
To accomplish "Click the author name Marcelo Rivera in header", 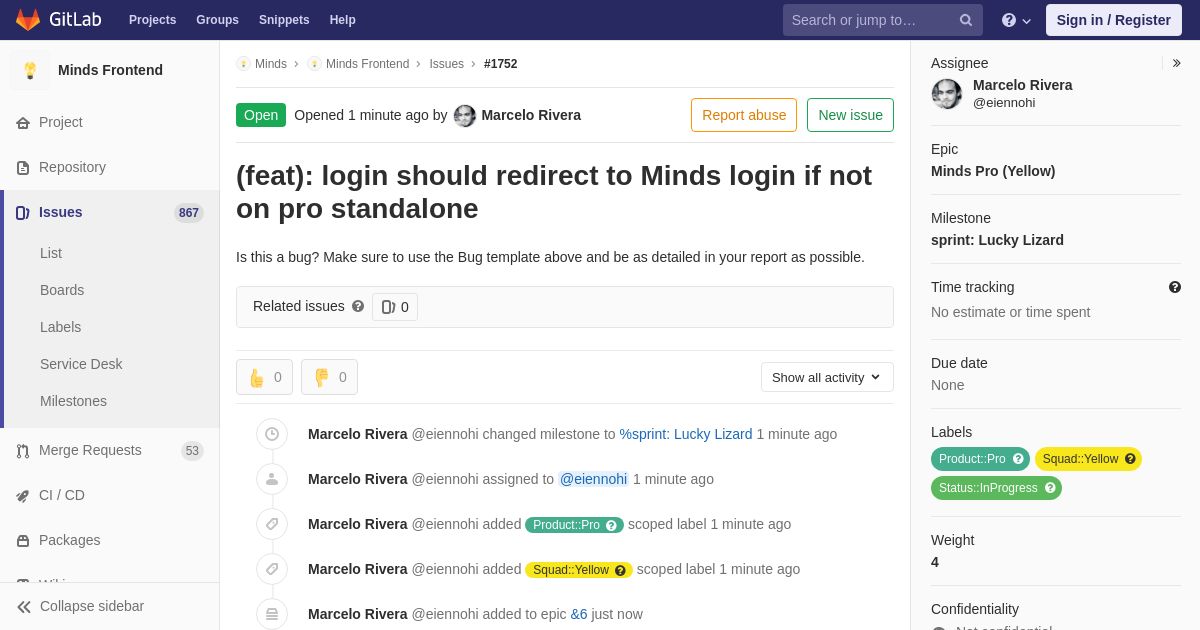I will 531,115.
